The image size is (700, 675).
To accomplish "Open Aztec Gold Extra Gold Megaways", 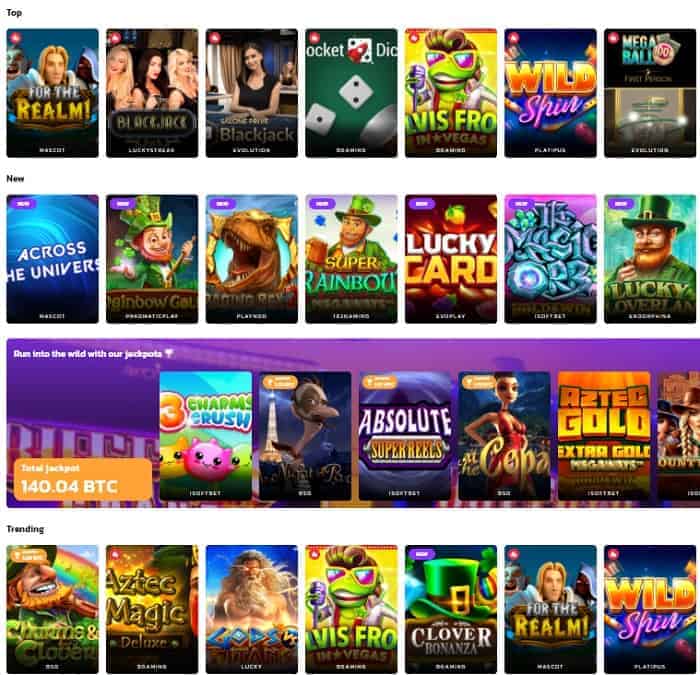I will coord(604,436).
